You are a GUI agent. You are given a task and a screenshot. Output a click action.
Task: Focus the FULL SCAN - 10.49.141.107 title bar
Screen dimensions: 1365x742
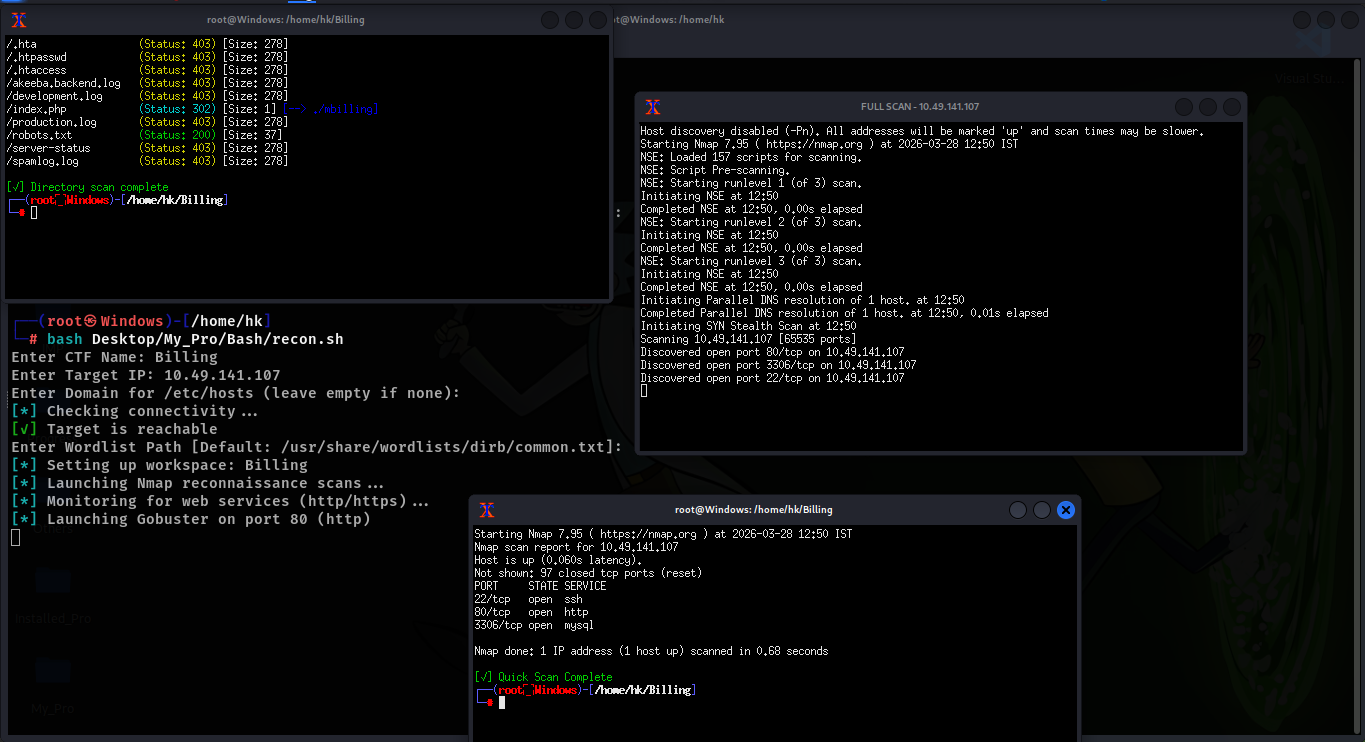point(940,107)
